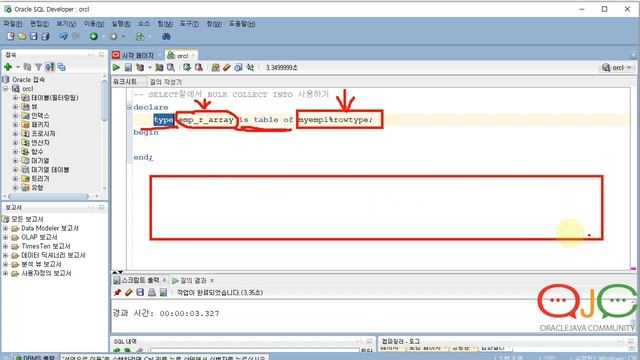
Task: Expand the TimesTen 보고서 node
Action: pos(6,246)
